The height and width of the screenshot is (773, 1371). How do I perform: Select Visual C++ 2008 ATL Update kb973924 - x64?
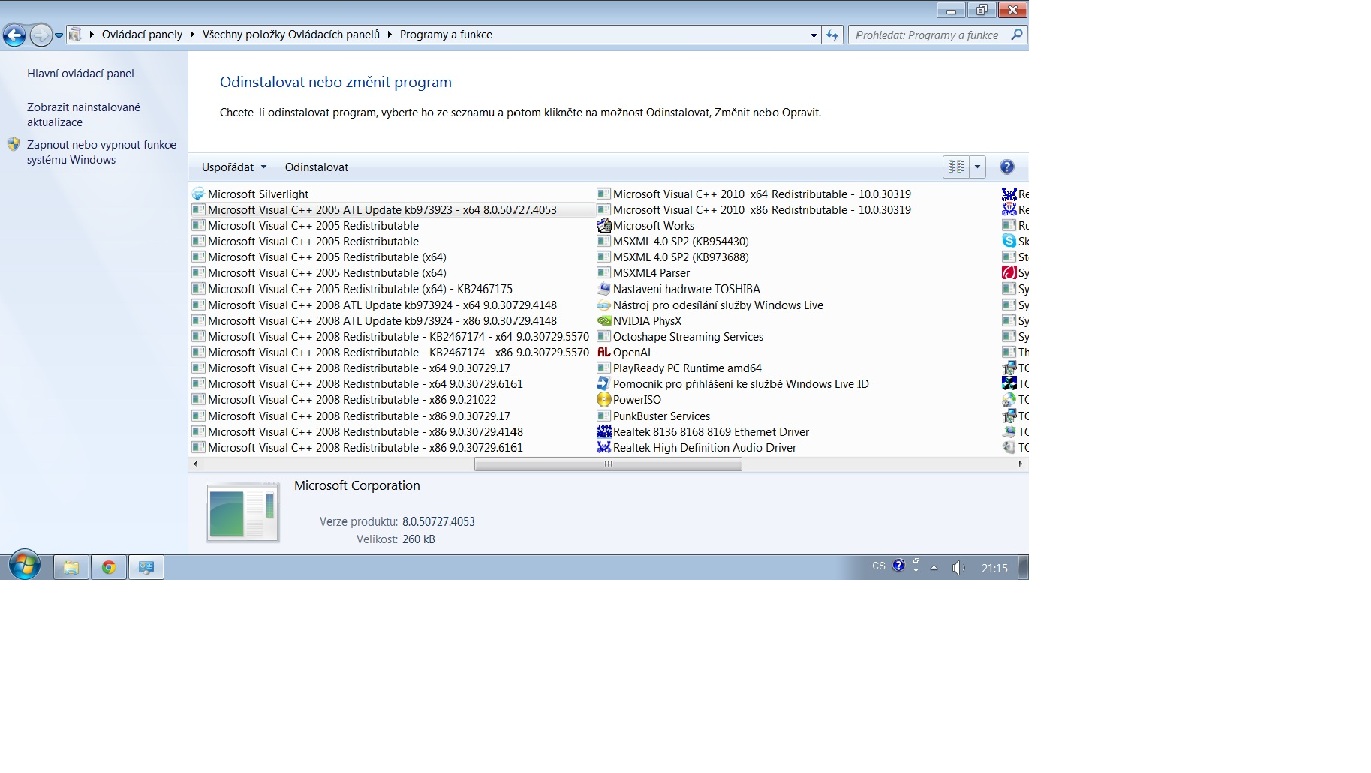[x=374, y=305]
